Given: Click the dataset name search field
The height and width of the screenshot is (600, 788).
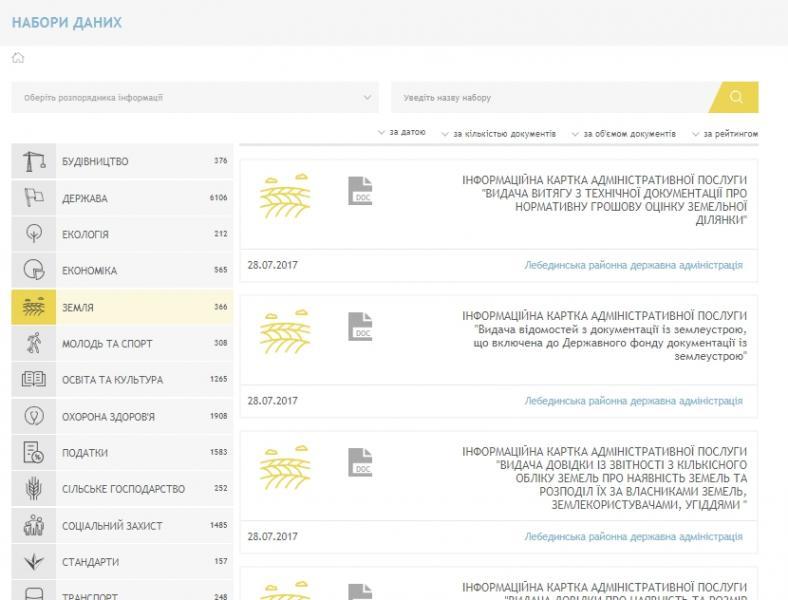Looking at the screenshot, I should [x=550, y=98].
